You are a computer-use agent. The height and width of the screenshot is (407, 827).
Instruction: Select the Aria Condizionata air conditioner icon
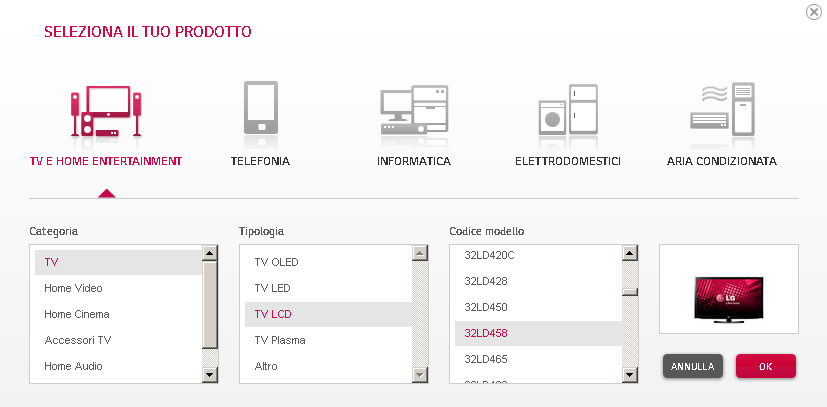click(x=722, y=109)
